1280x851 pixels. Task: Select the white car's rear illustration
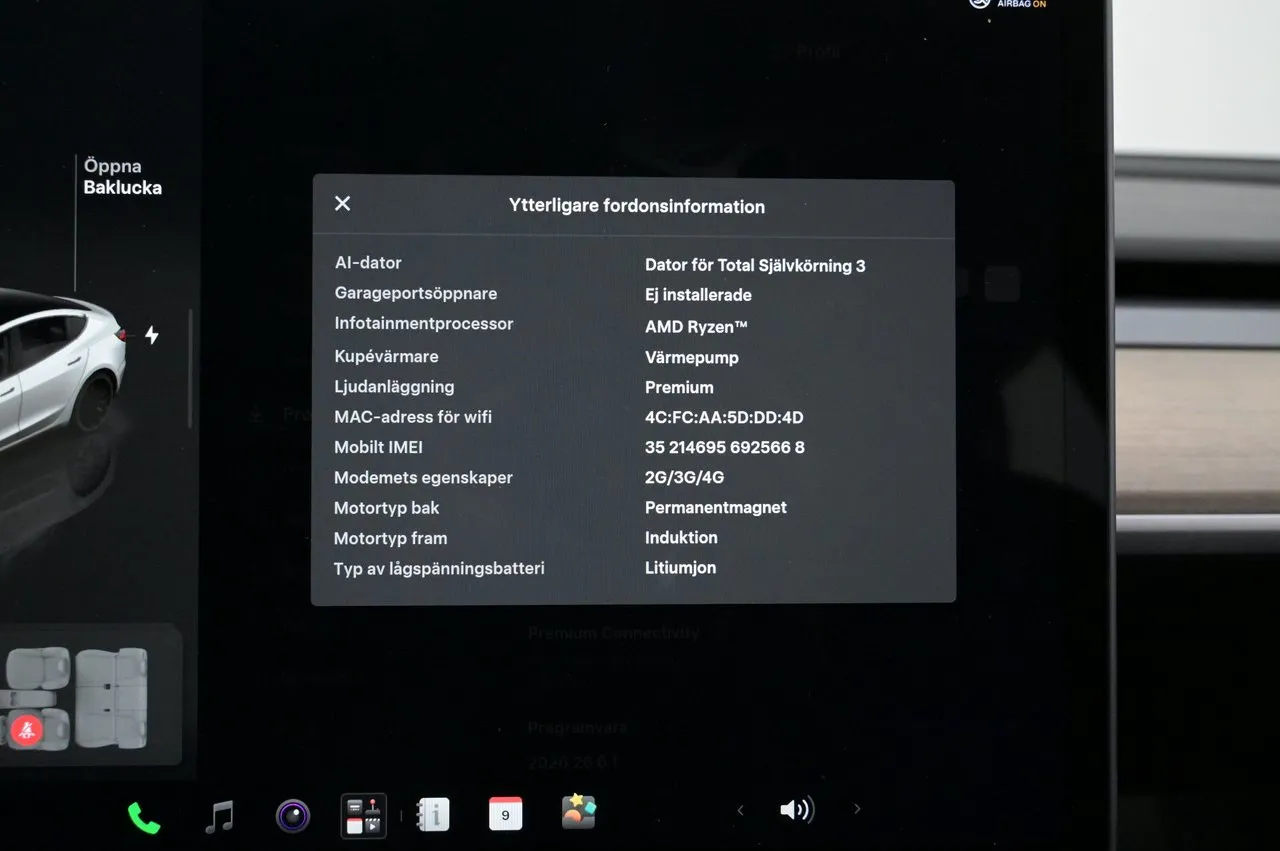[x=62, y=370]
